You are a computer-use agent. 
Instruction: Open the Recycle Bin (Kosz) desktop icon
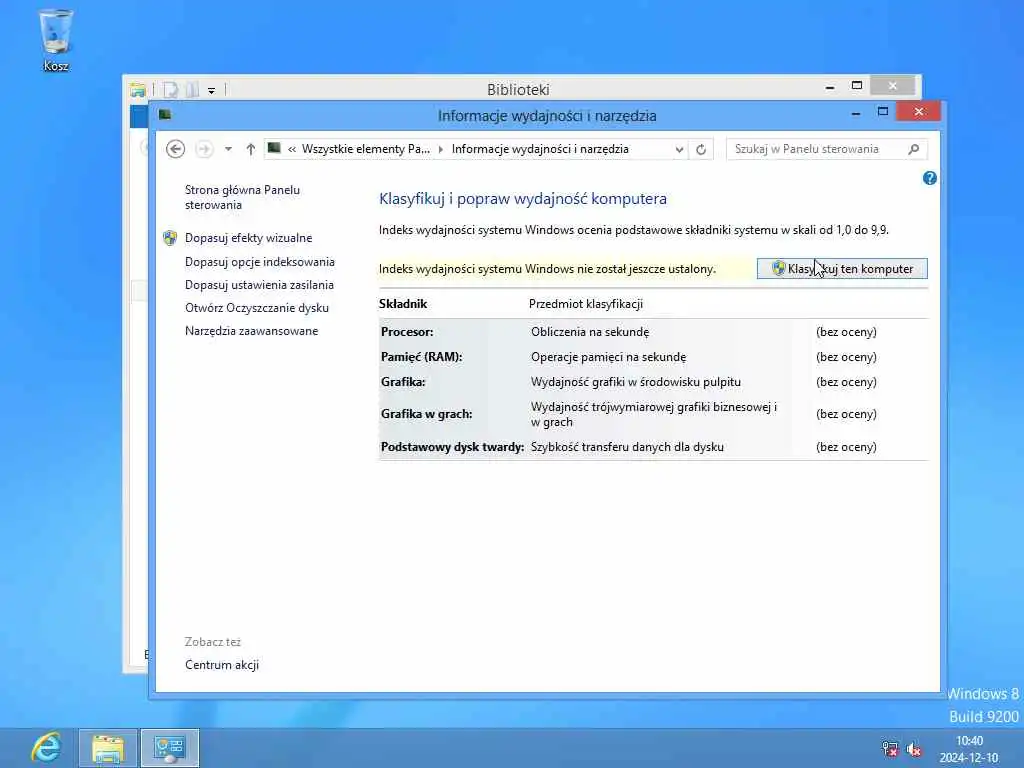click(x=56, y=40)
